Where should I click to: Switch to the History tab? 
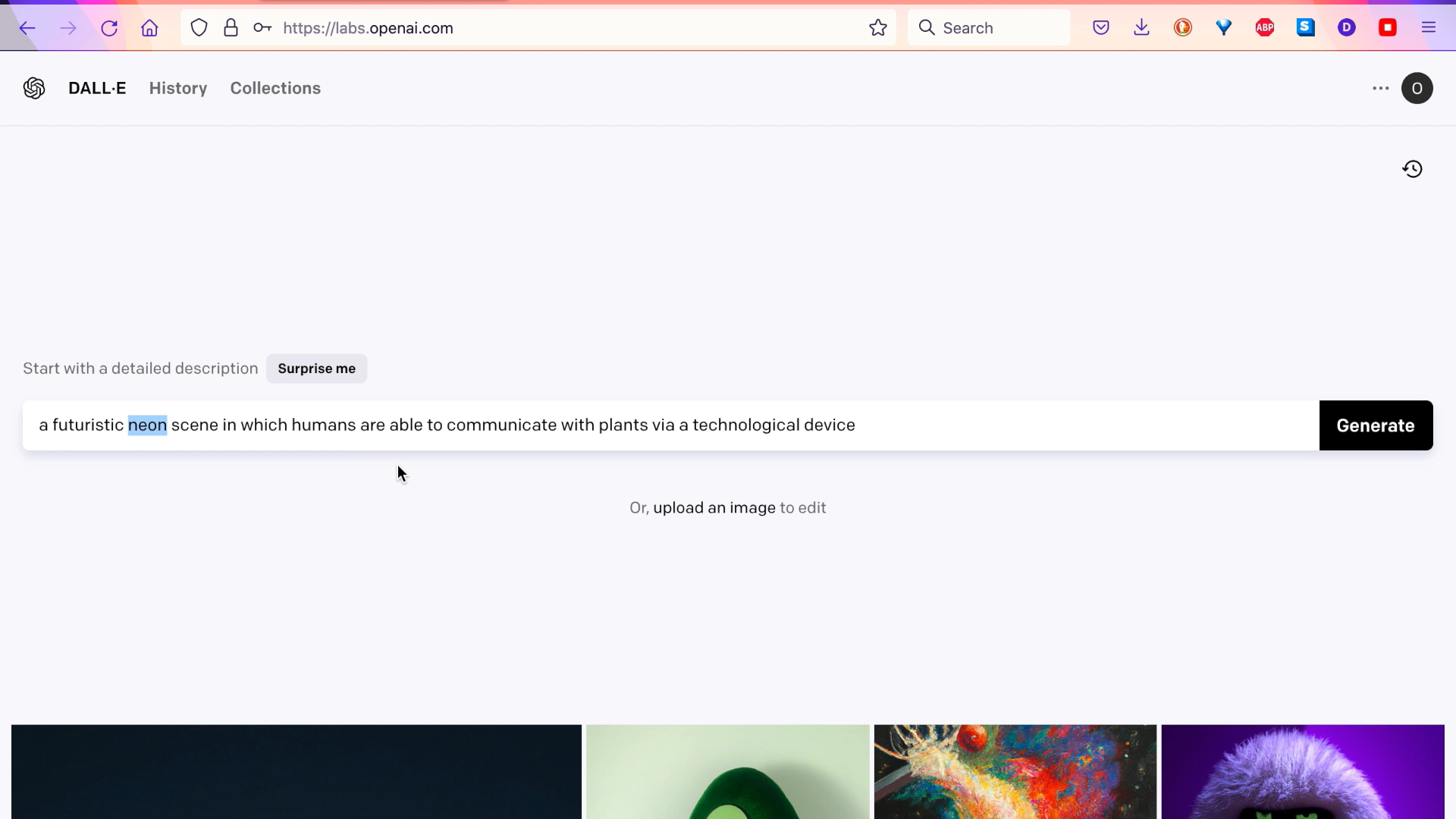178,88
